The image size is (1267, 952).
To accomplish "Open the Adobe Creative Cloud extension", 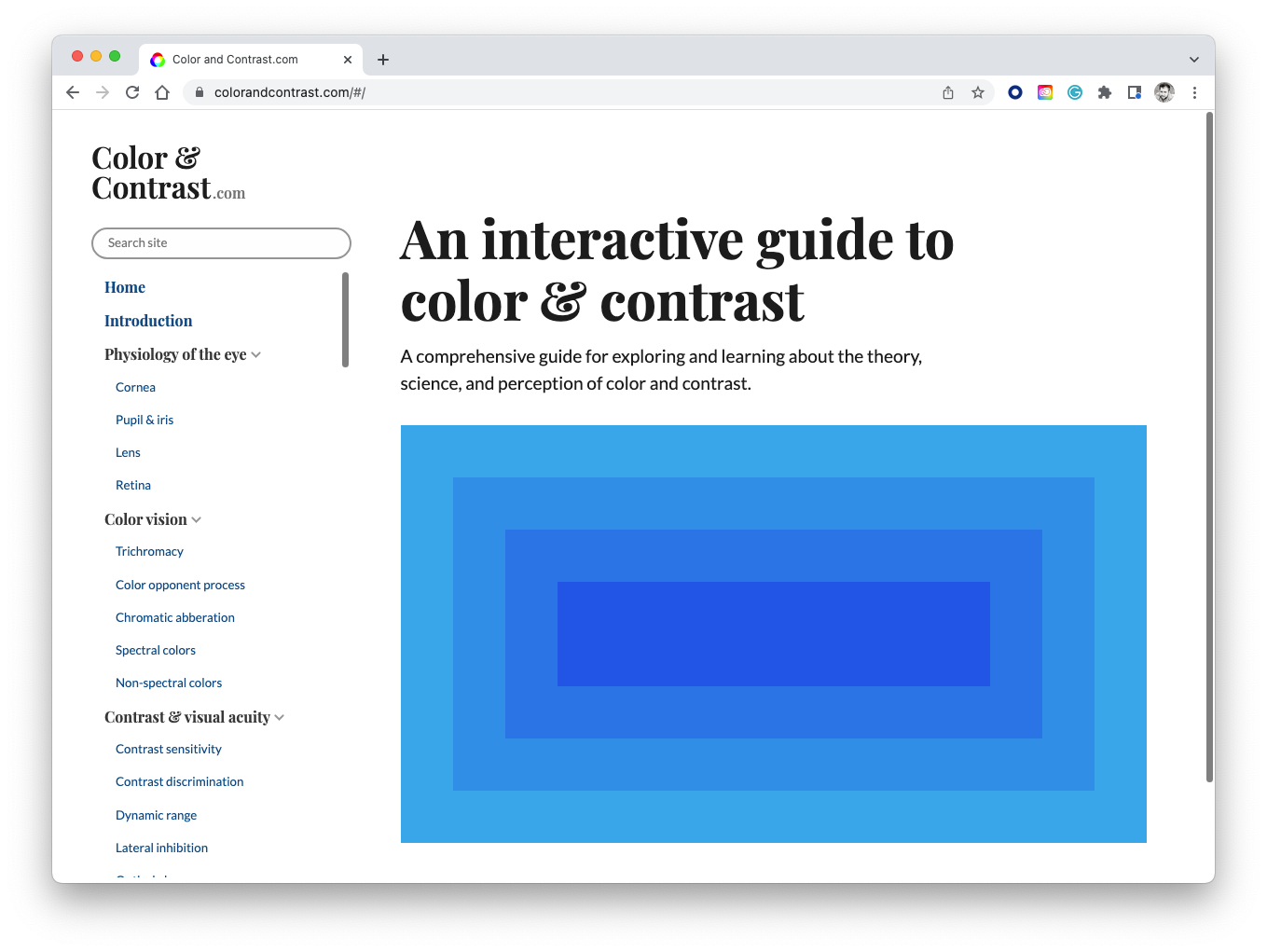I will click(x=1045, y=92).
